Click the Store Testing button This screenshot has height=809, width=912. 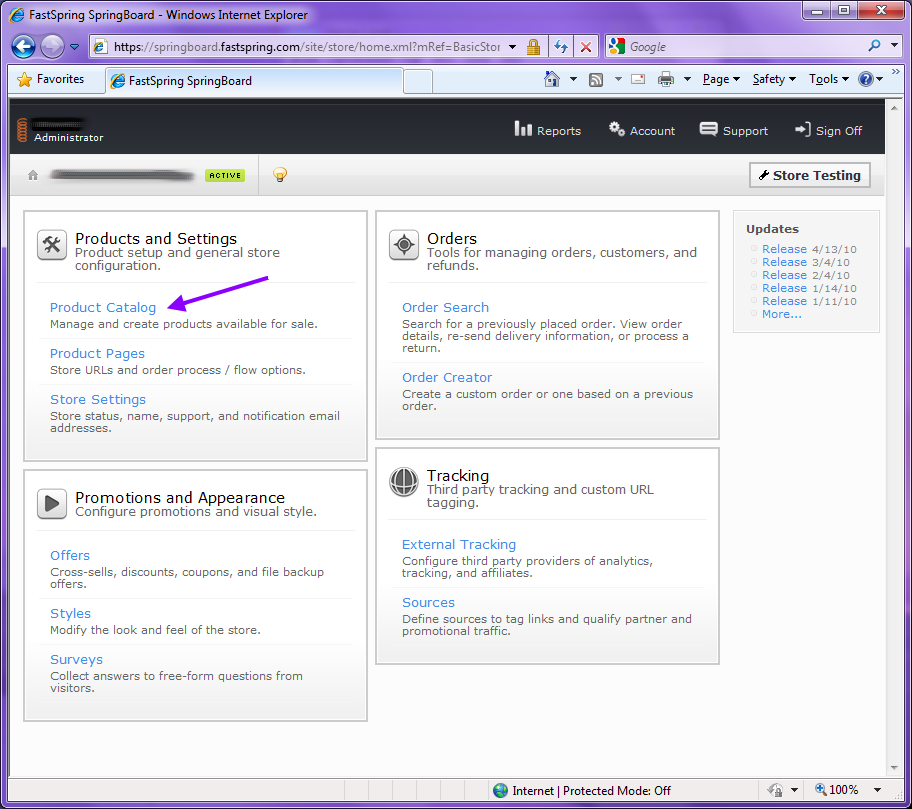(x=810, y=175)
